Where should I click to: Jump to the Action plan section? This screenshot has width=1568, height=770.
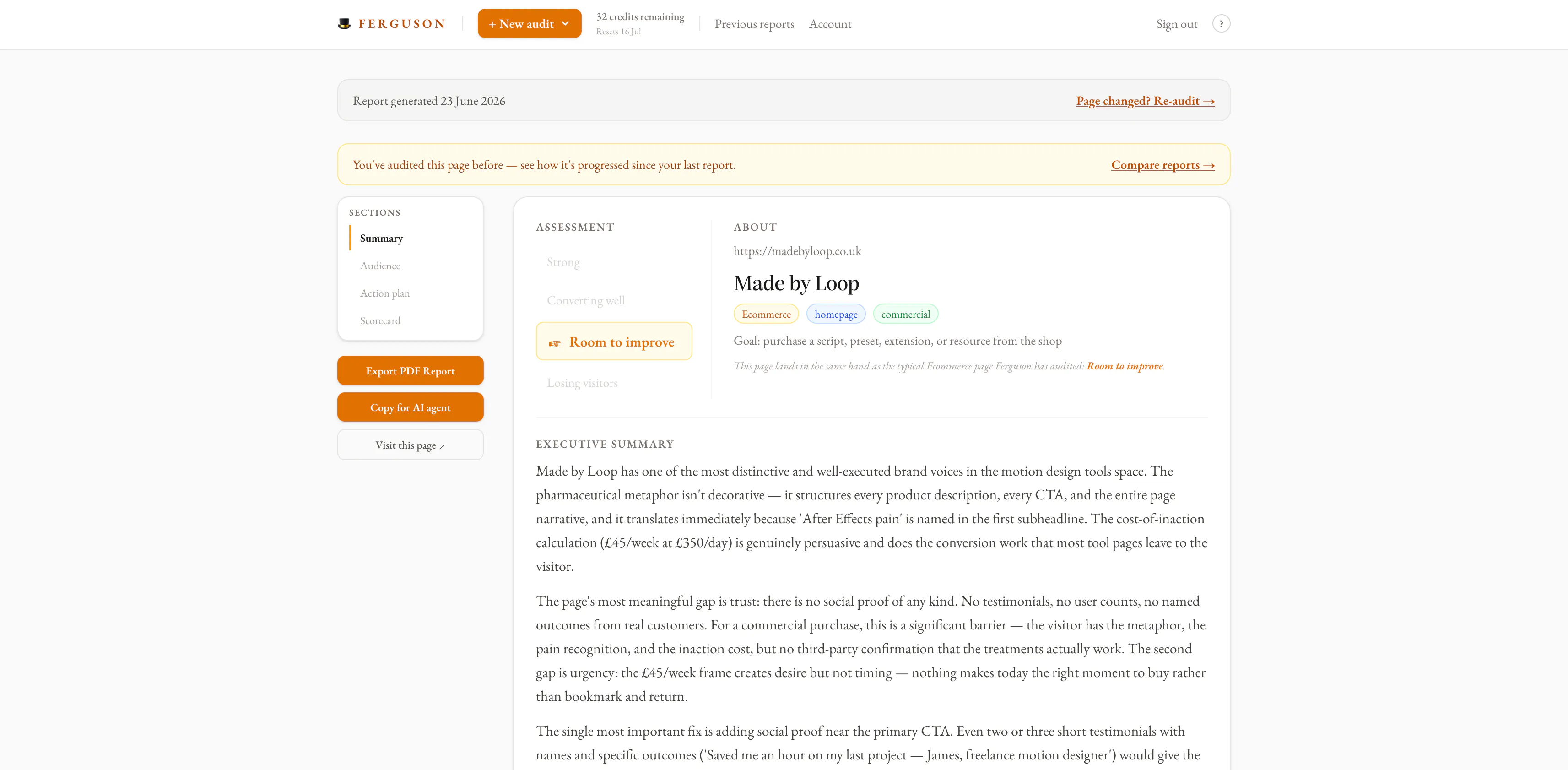coord(385,293)
